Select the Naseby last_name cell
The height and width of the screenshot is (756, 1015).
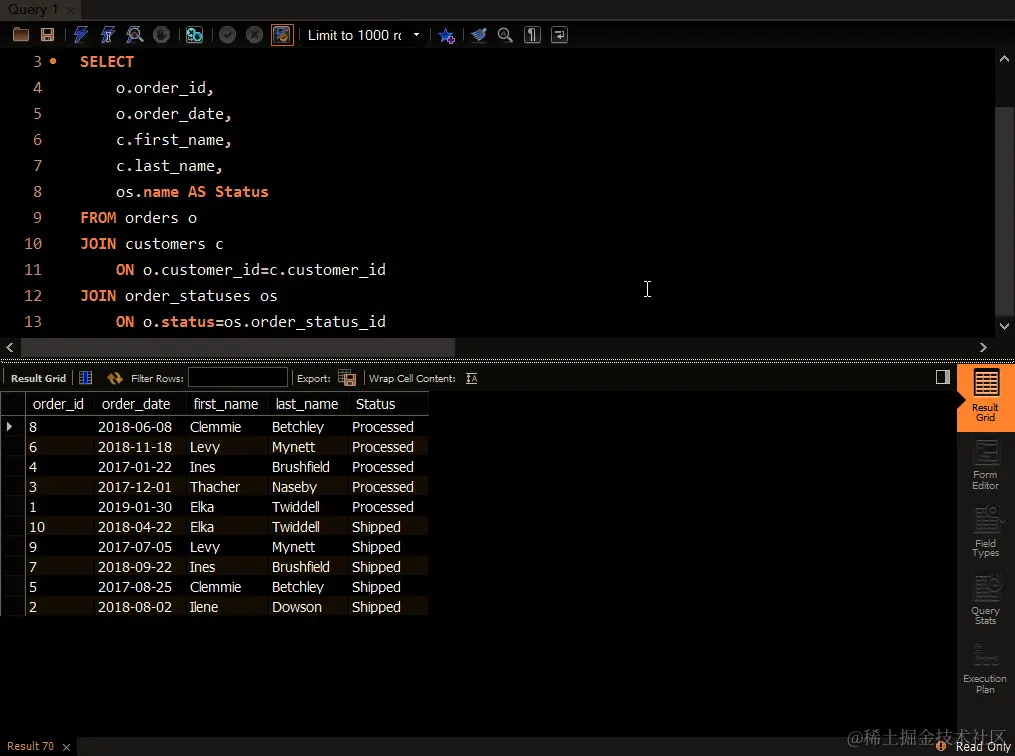coord(295,487)
